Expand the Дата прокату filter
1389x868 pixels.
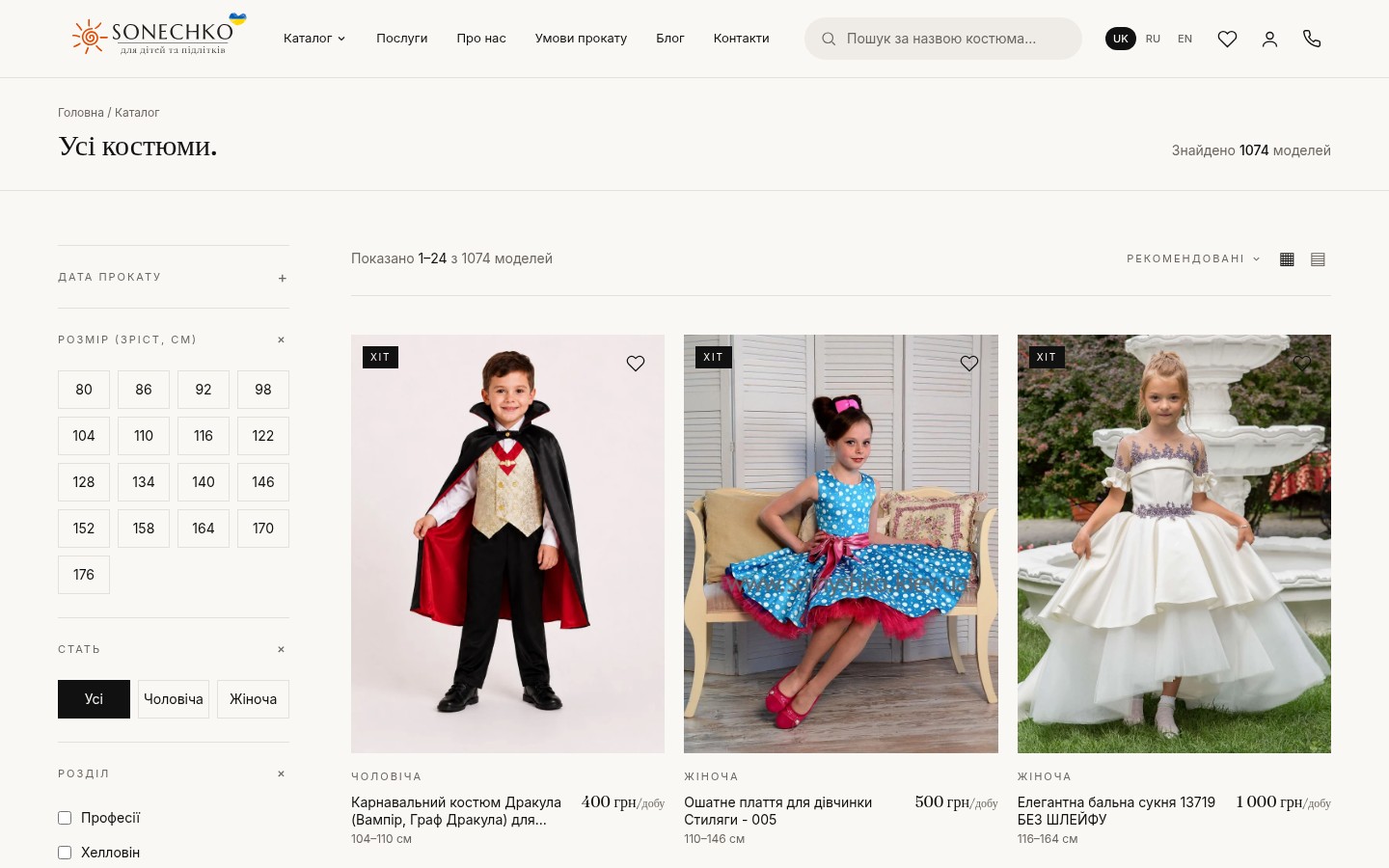[174, 277]
